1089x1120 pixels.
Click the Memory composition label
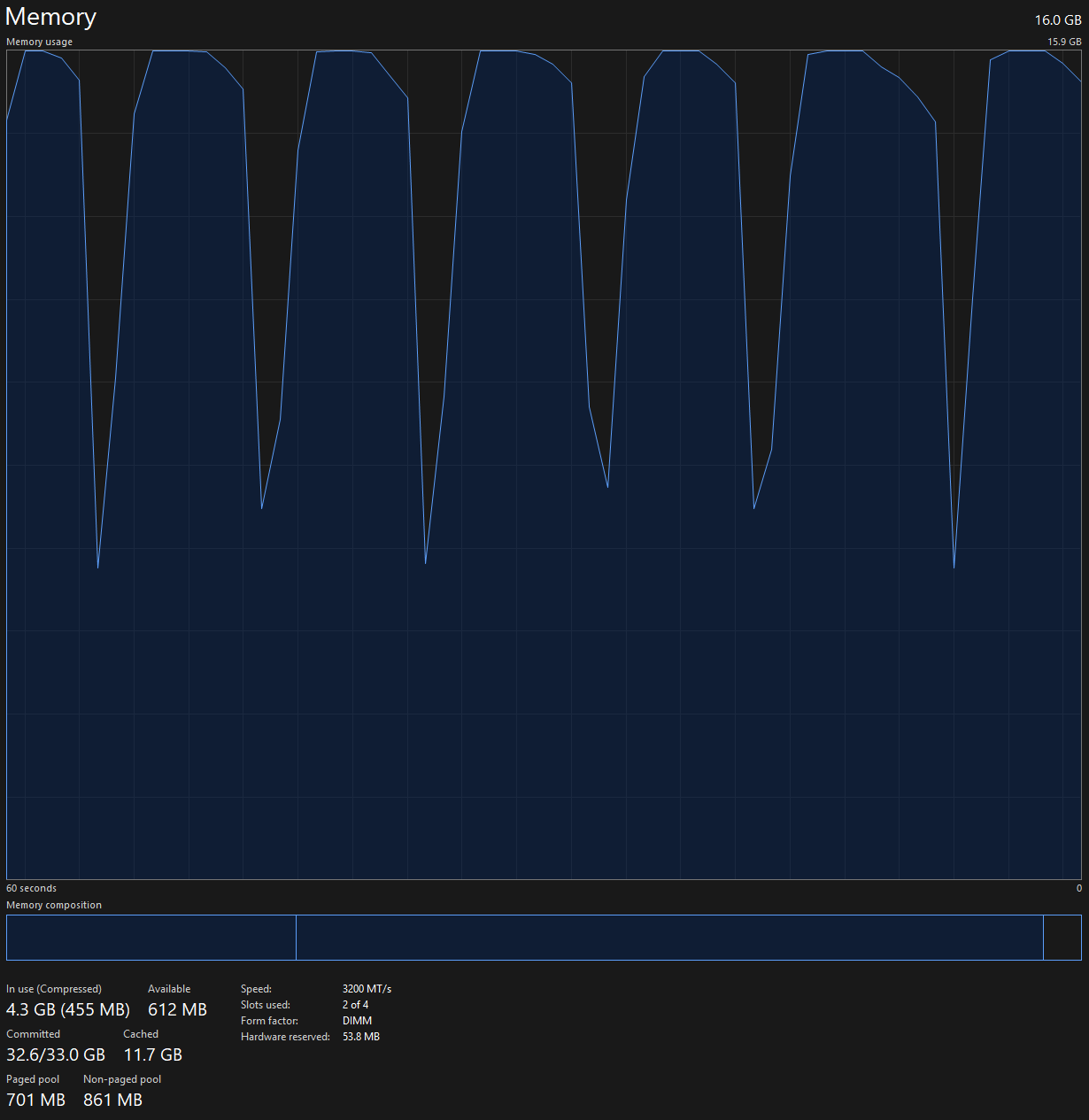pos(54,905)
